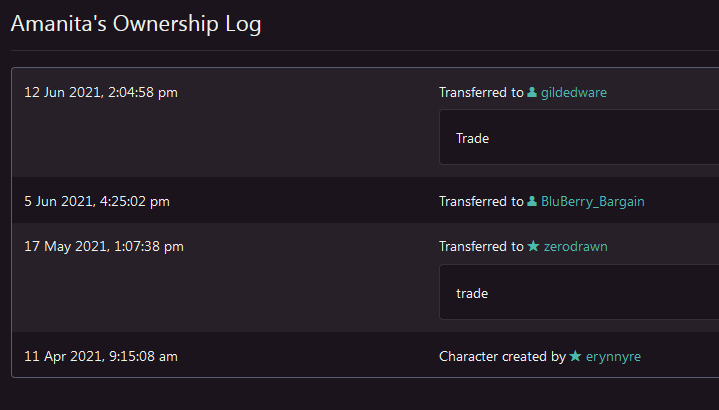The height and width of the screenshot is (410, 719).
Task: Click the star icon beside zerodrawn
Action: click(x=533, y=246)
